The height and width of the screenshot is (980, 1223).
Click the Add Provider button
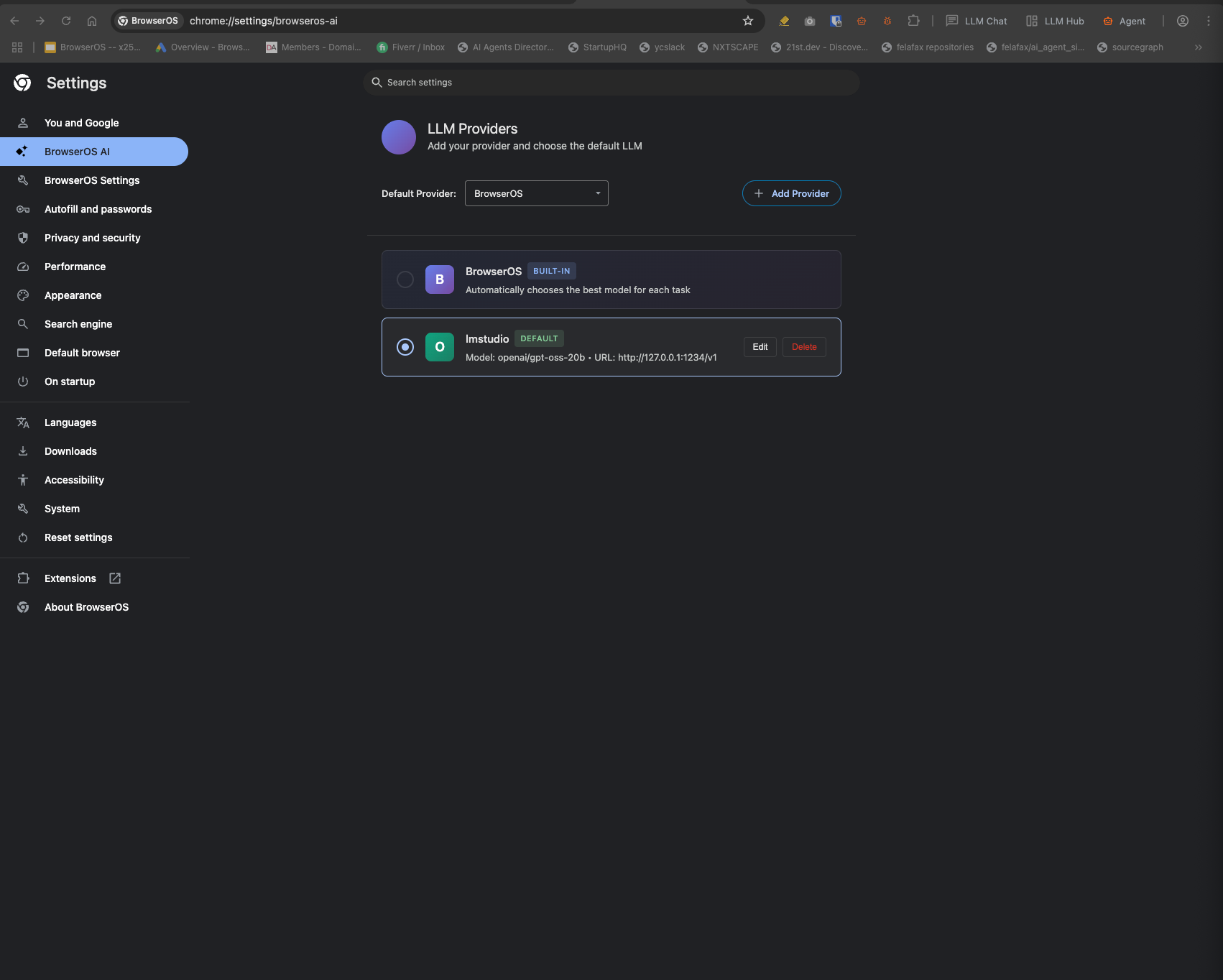tap(791, 193)
